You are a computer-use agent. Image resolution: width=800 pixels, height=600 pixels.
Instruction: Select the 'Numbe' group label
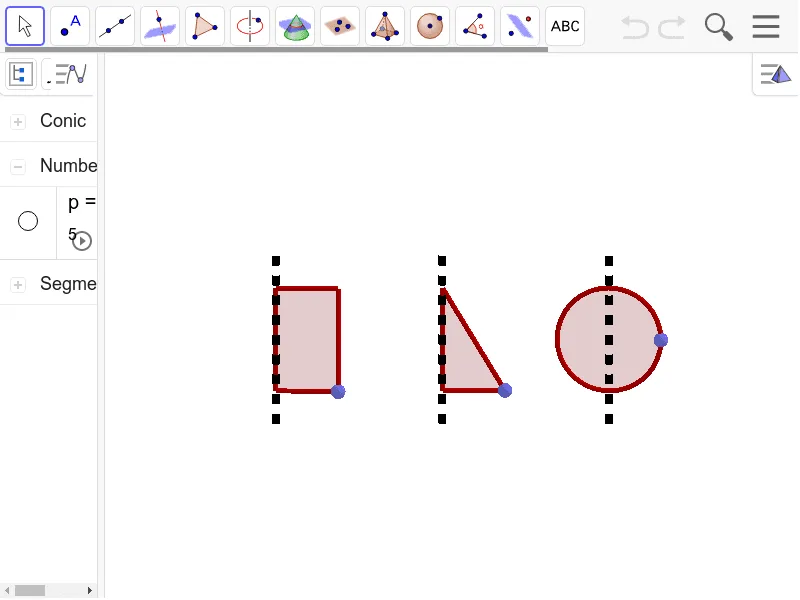[x=68, y=166]
